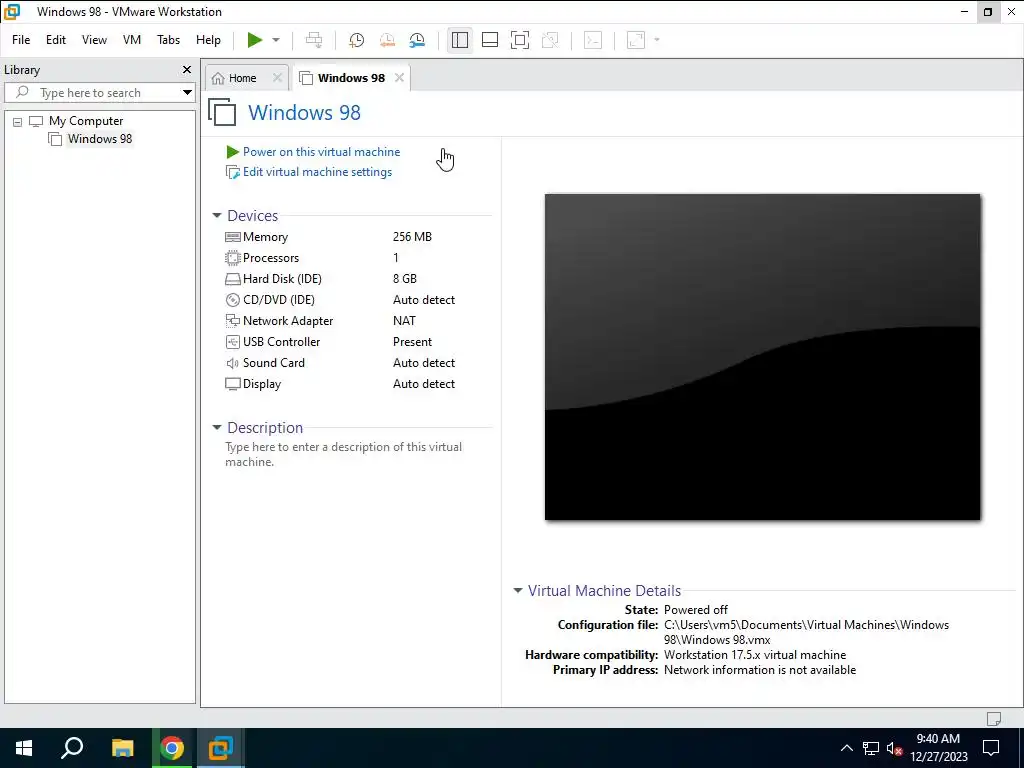
Task: Click the muted volume tray icon
Action: pyautogui.click(x=894, y=748)
